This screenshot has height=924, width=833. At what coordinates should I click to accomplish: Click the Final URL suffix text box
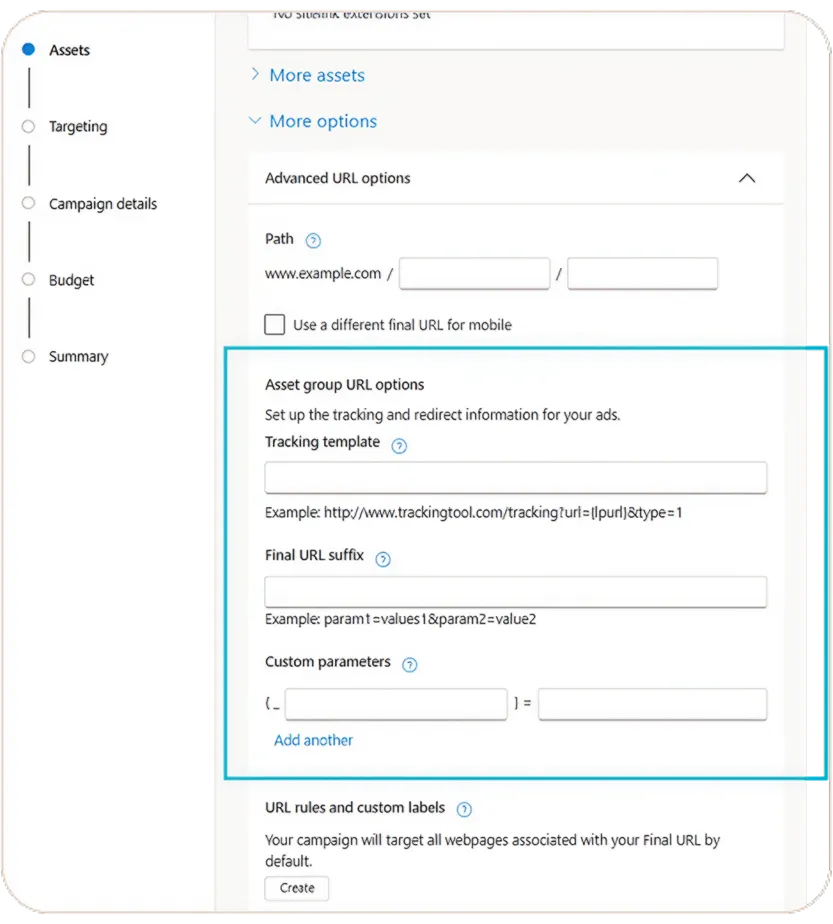point(515,591)
